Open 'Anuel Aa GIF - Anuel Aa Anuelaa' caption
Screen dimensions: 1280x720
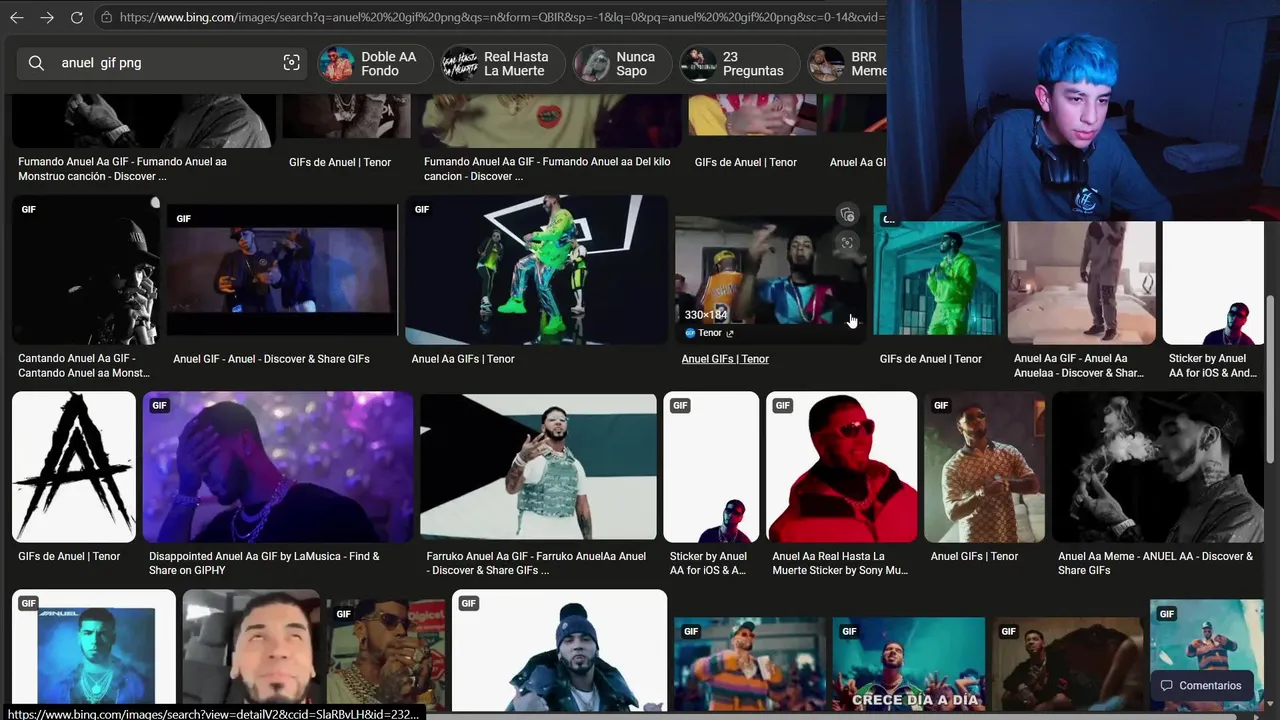pyautogui.click(x=1079, y=366)
